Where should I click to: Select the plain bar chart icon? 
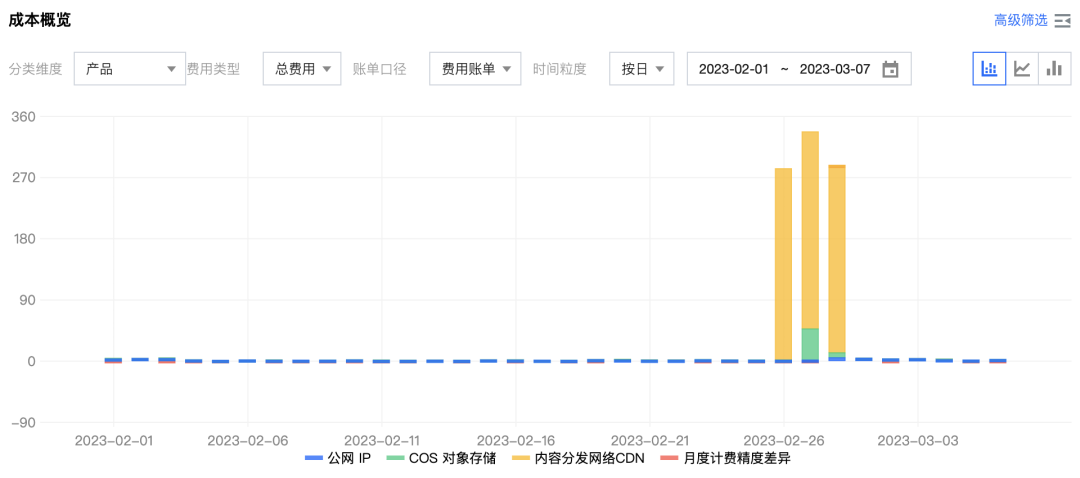[x=1054, y=69]
